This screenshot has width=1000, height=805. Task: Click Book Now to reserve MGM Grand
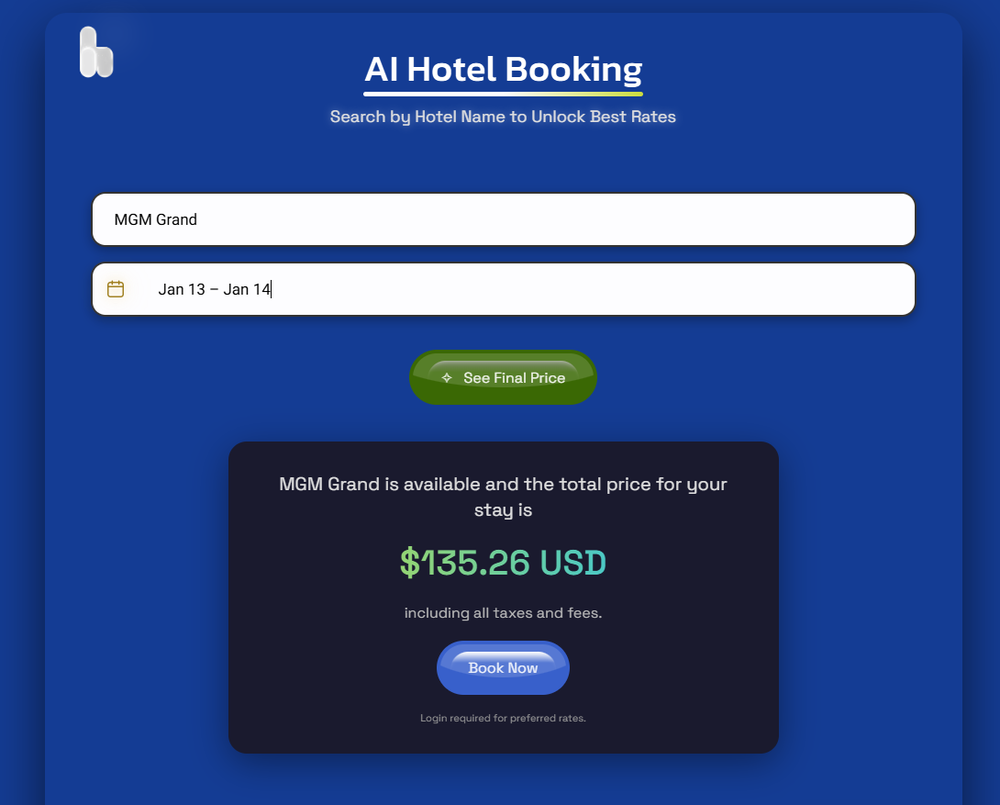pos(502,667)
